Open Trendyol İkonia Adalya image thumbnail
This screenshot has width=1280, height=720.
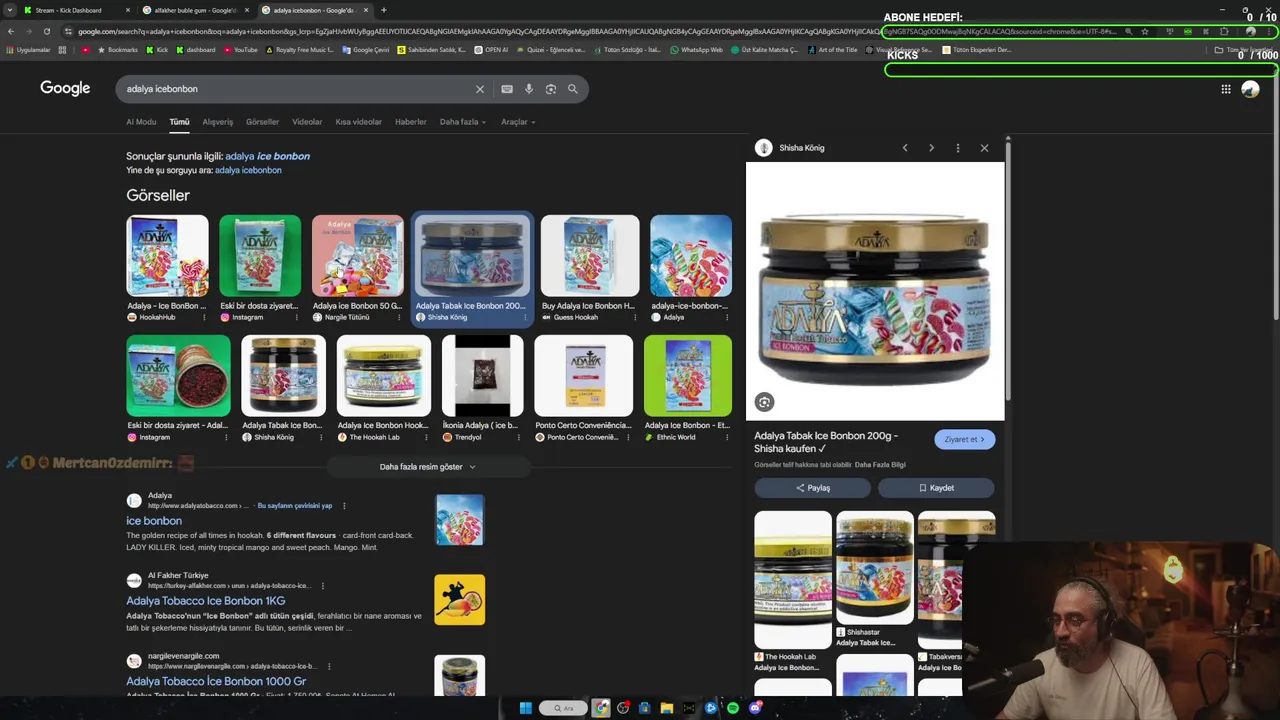point(482,376)
